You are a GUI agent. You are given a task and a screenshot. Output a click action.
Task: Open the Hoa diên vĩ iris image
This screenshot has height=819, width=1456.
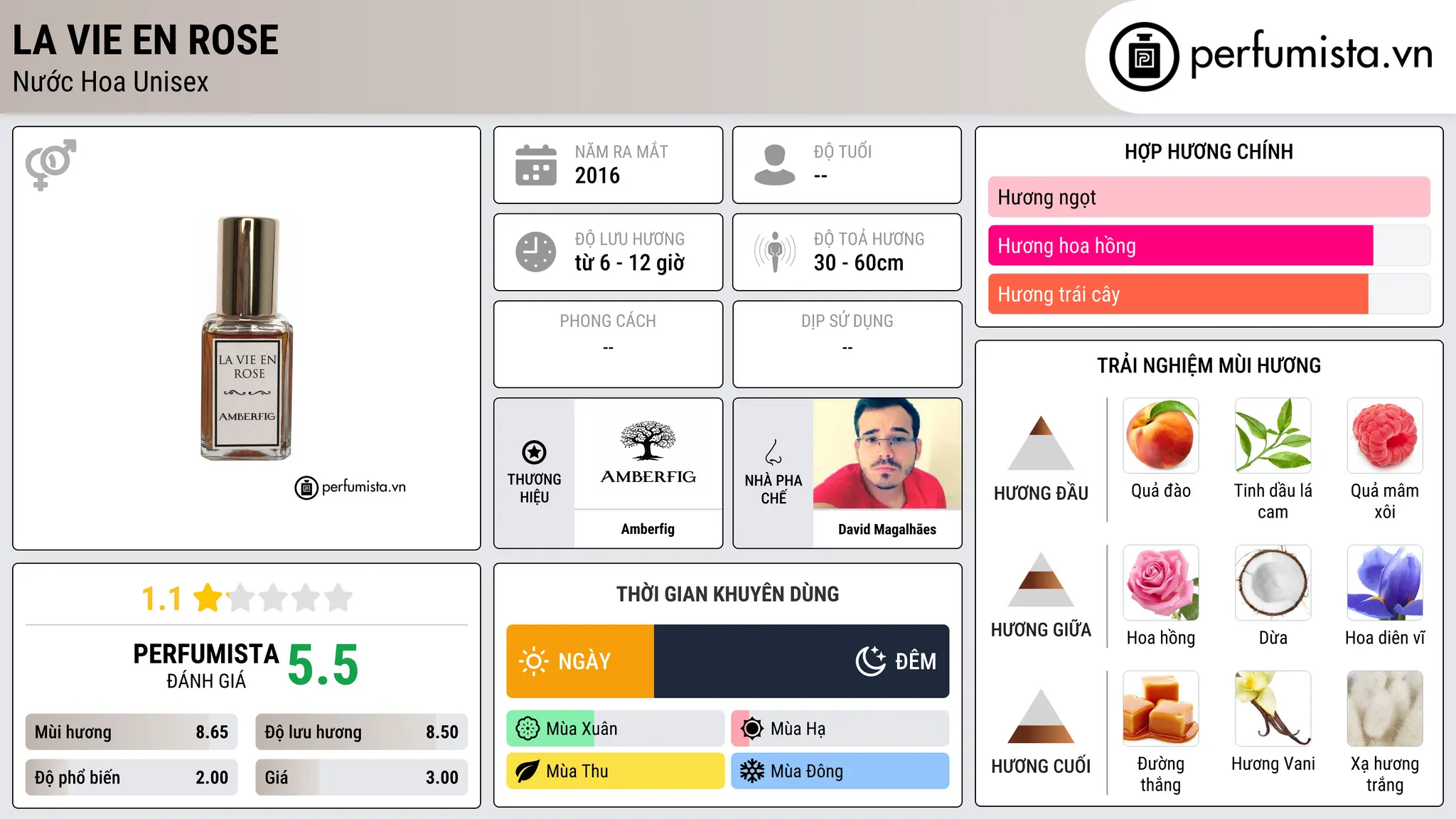(1385, 583)
